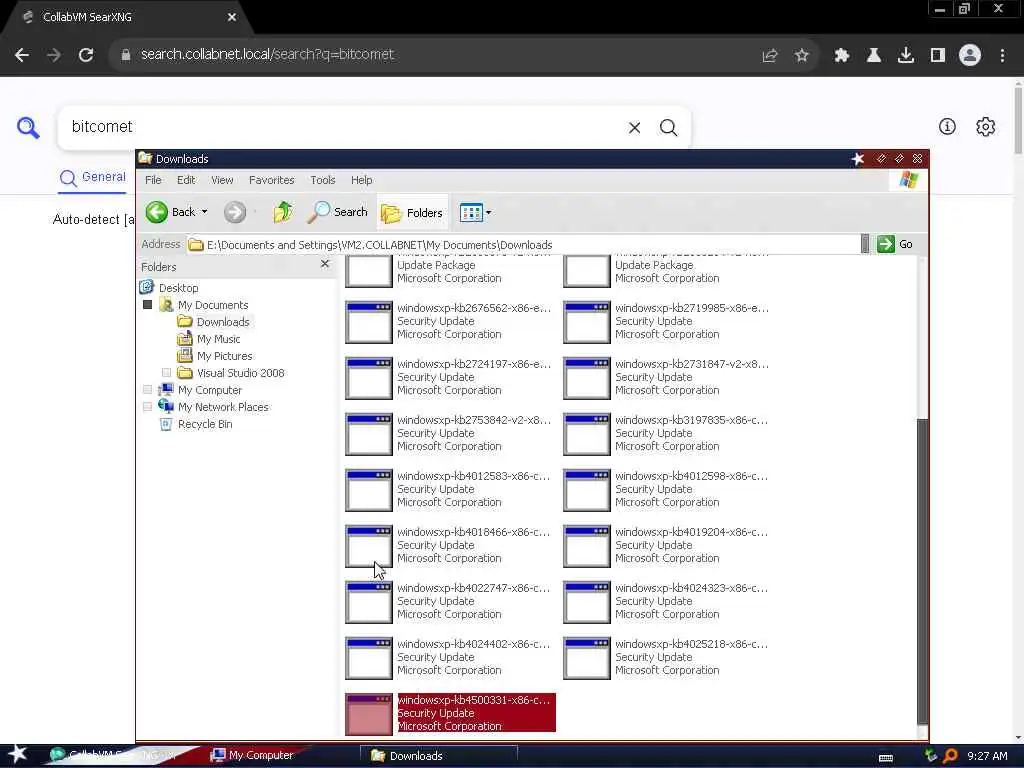The image size is (1024, 768).
Task: Select the windowsxp-kb4012598 file icon
Action: 587,490
